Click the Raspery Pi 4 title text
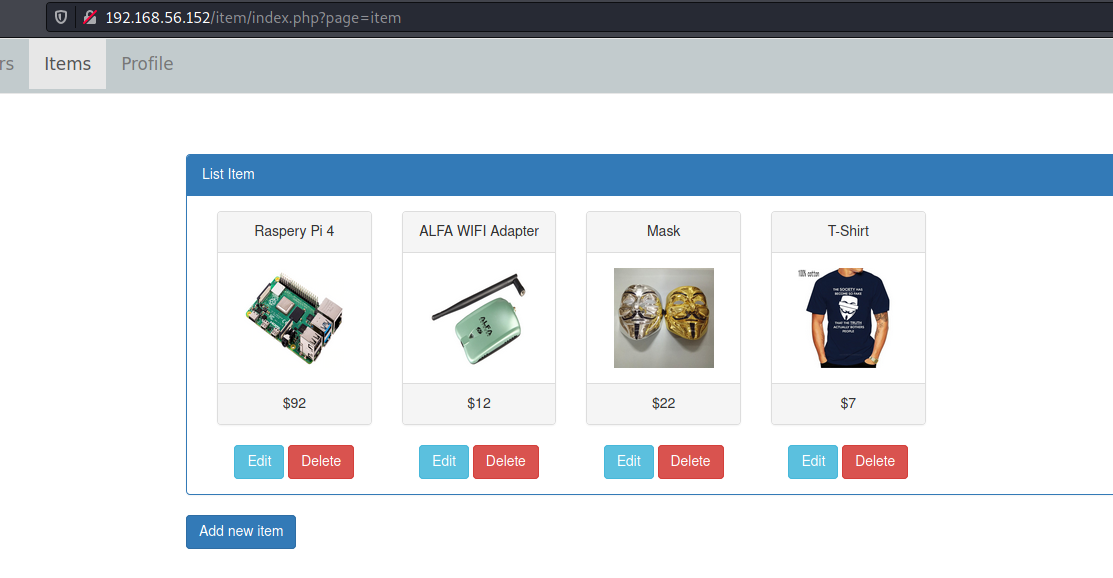1113x578 pixels. pos(294,231)
